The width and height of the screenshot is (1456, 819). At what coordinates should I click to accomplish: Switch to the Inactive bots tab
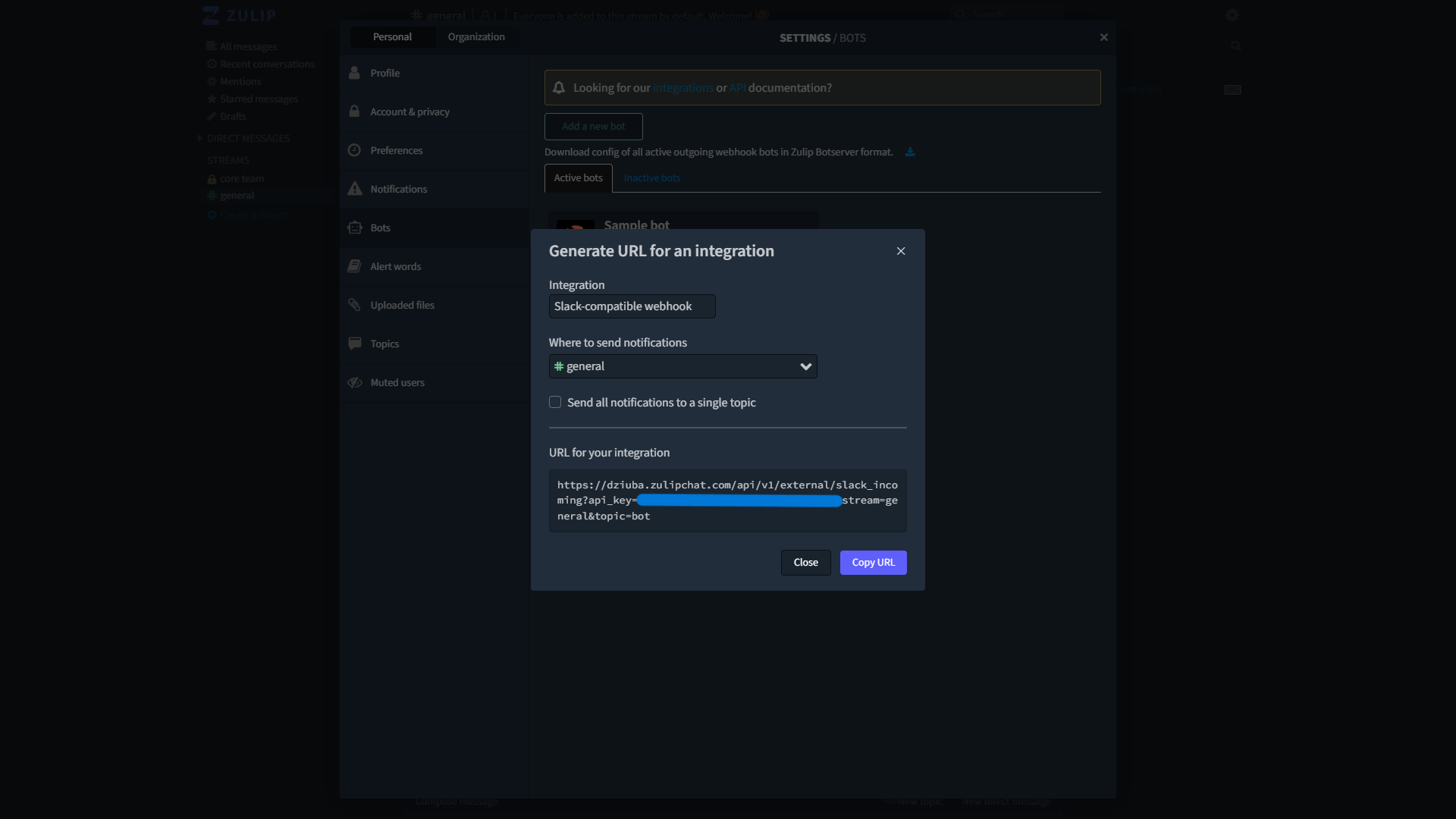coord(652,177)
